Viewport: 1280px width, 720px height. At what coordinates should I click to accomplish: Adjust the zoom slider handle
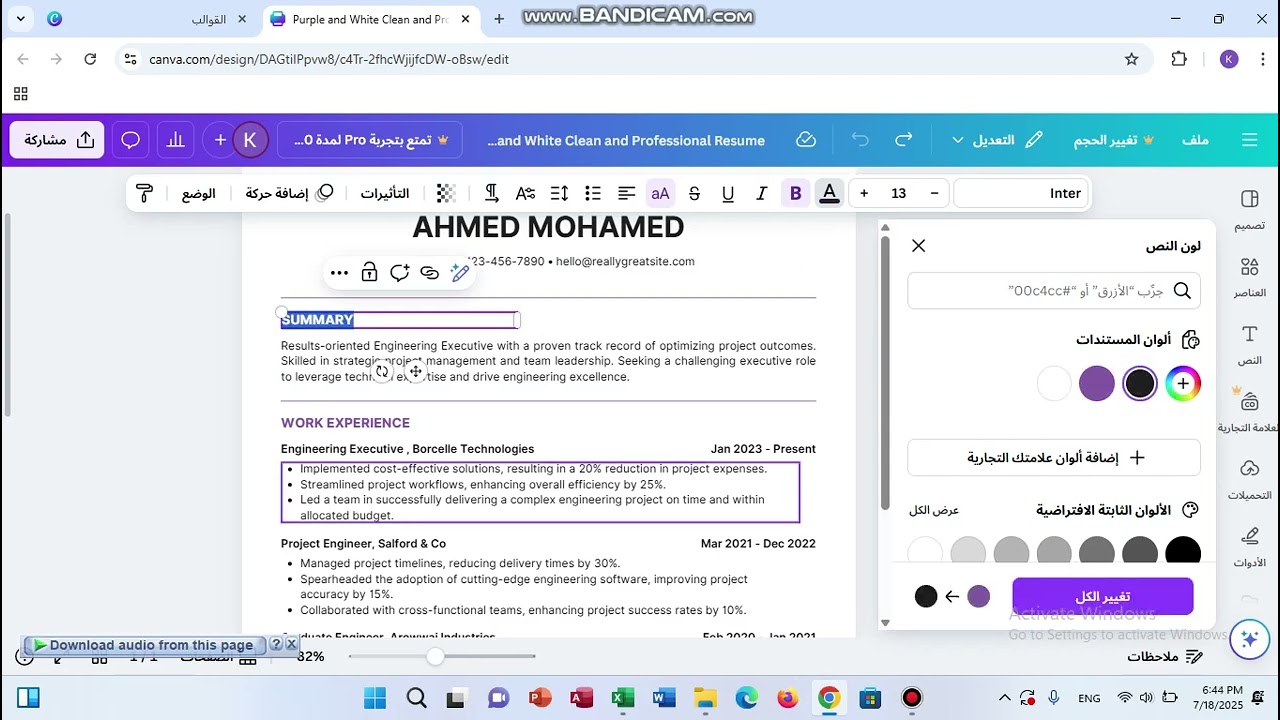(x=435, y=656)
